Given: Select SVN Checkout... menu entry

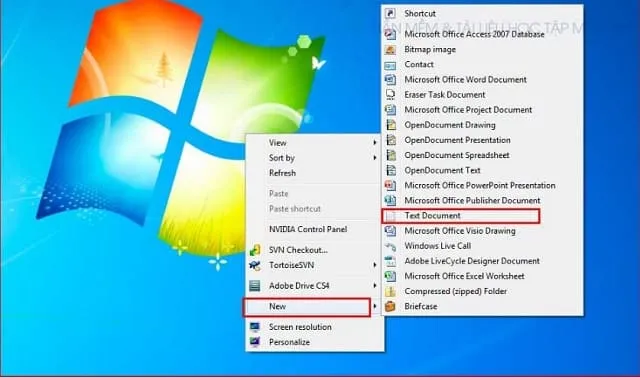Looking at the screenshot, I should (x=313, y=250).
